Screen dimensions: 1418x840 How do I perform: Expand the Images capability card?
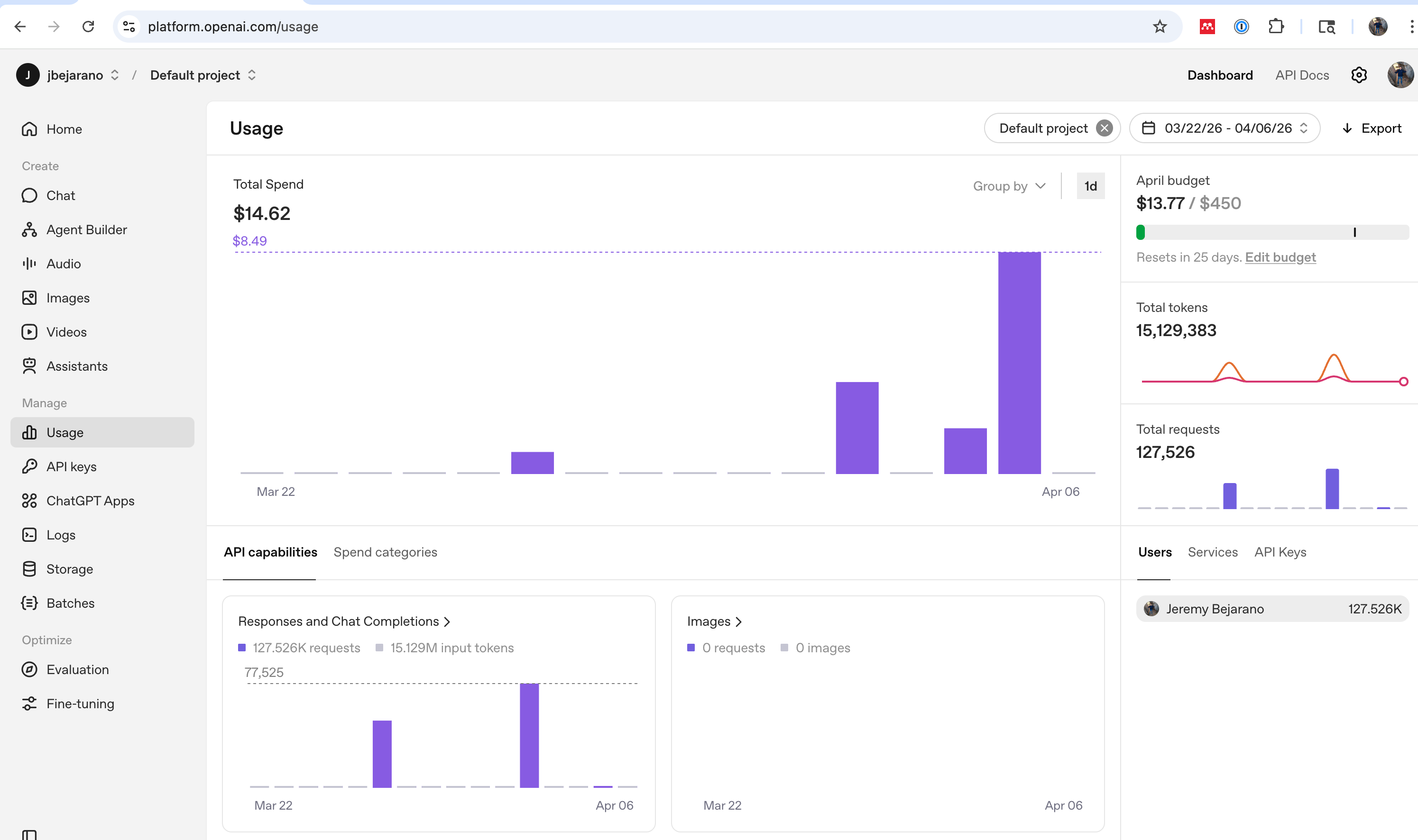pyautogui.click(x=714, y=621)
